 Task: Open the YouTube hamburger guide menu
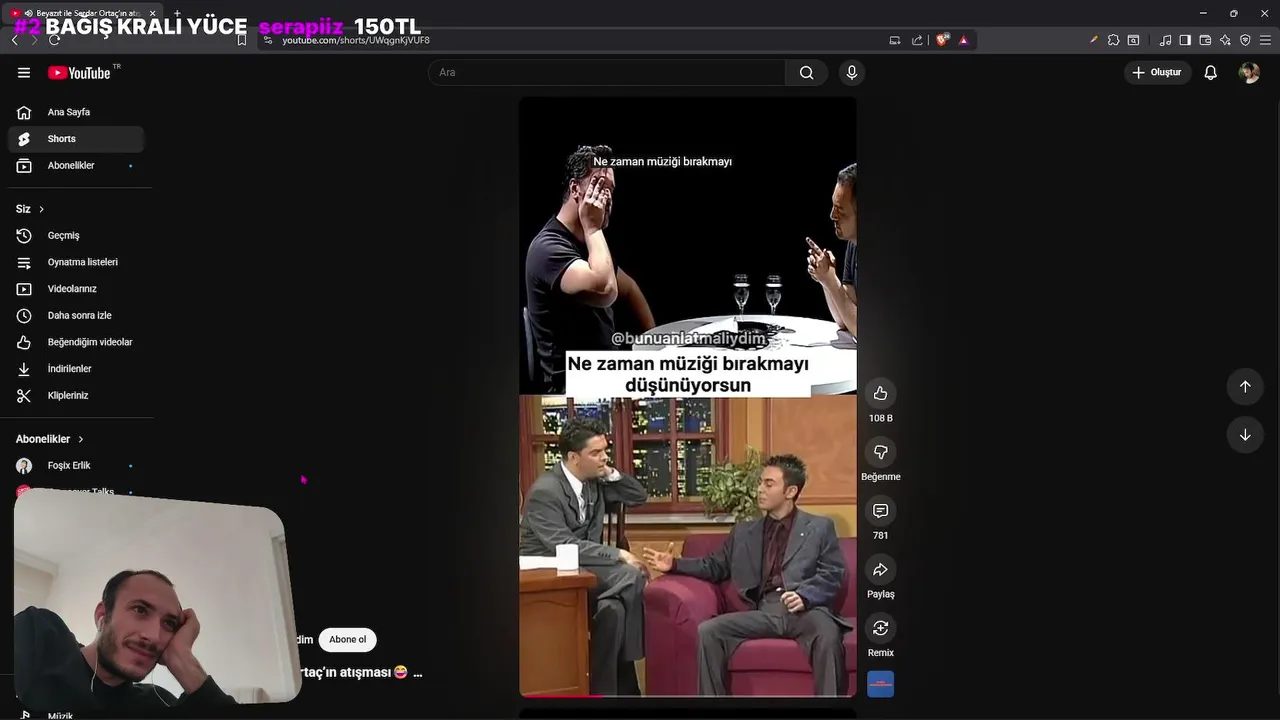[x=24, y=72]
